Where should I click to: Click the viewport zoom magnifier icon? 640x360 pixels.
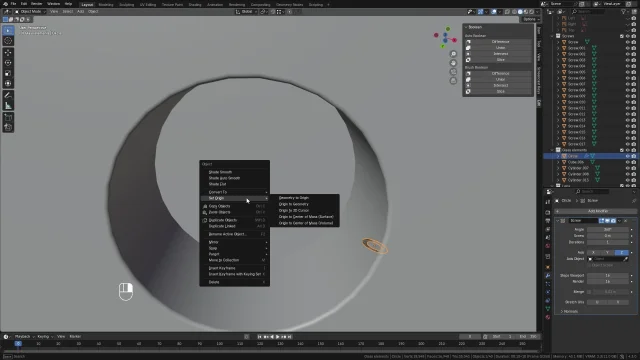coord(453,54)
